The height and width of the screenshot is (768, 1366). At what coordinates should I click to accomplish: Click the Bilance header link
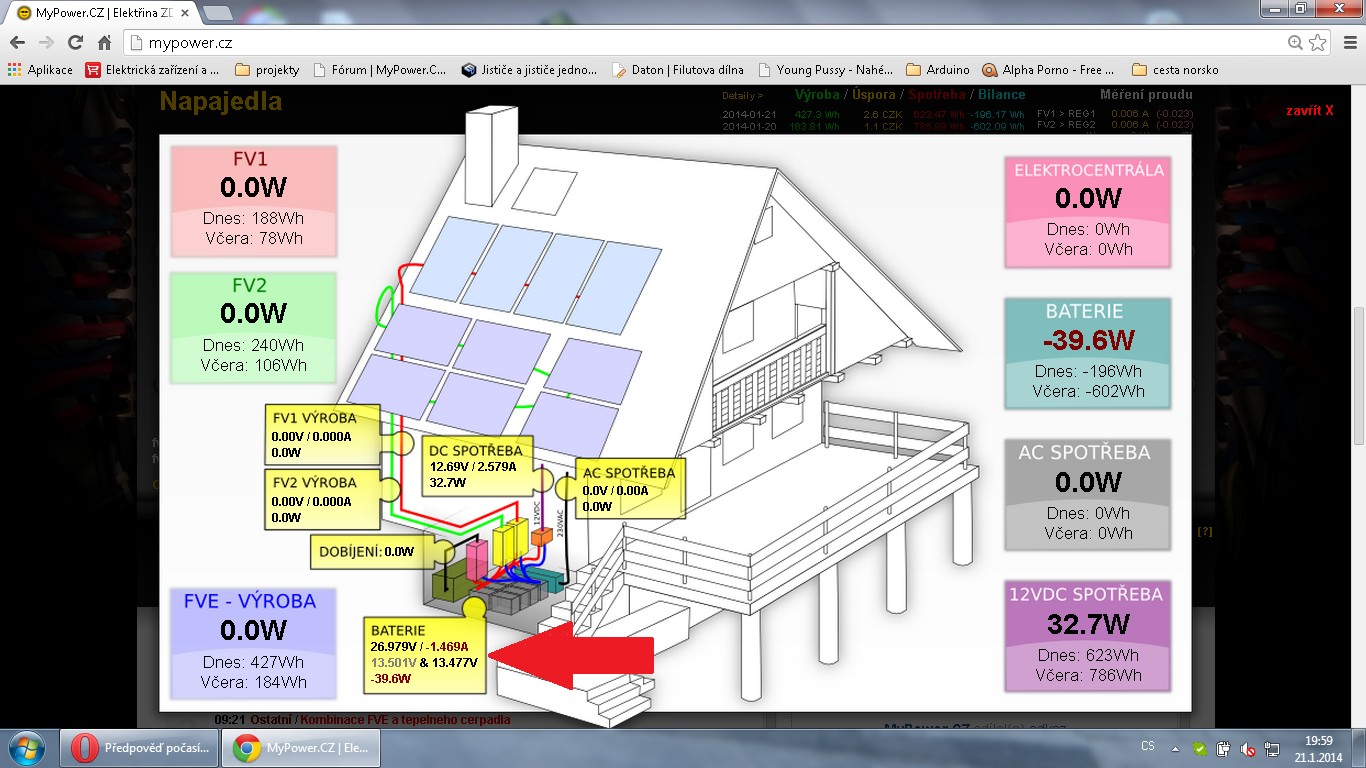point(1002,95)
